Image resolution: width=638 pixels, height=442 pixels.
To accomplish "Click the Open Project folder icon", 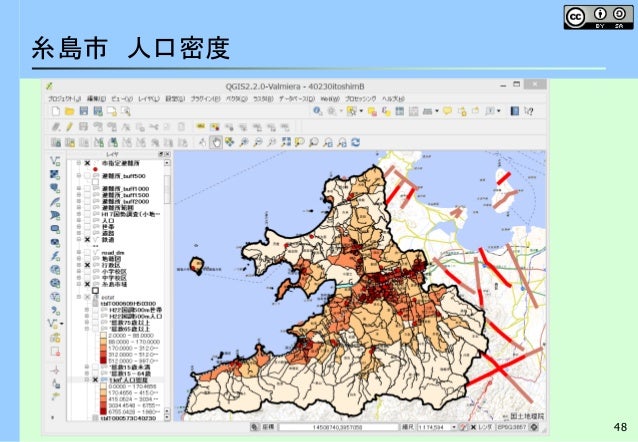I will tap(70, 111).
